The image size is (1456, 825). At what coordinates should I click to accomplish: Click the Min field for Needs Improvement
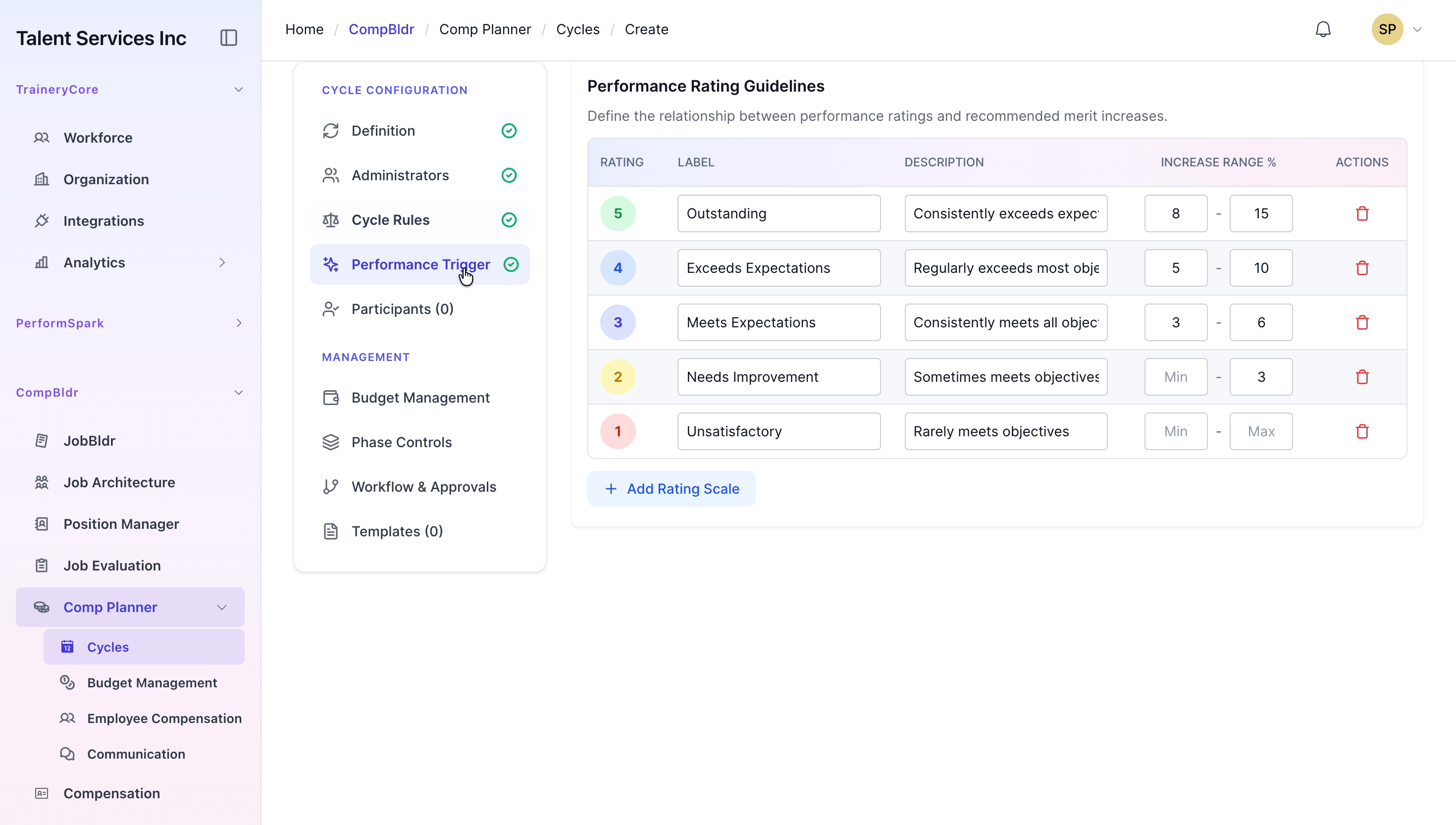(x=1176, y=377)
